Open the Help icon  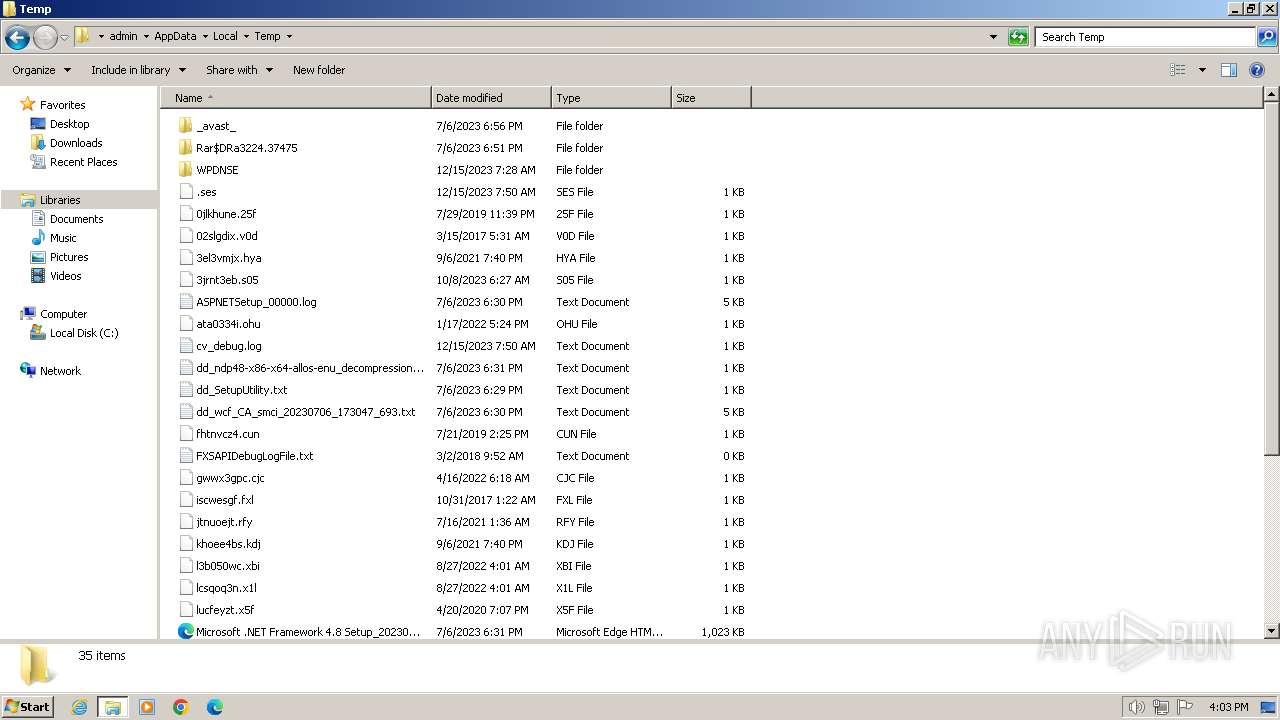[1258, 70]
